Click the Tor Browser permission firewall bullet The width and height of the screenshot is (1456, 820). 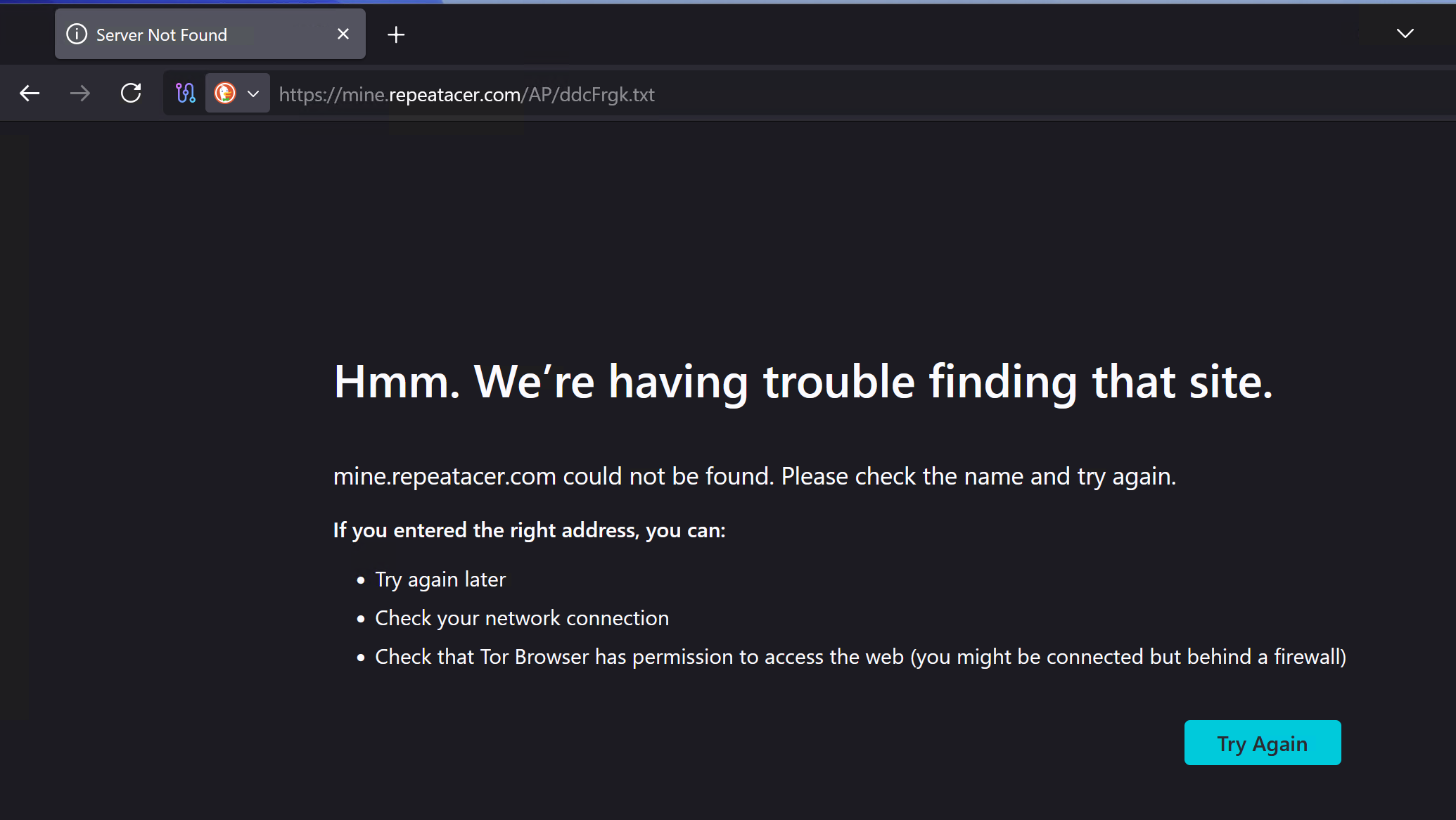pyautogui.click(x=860, y=657)
